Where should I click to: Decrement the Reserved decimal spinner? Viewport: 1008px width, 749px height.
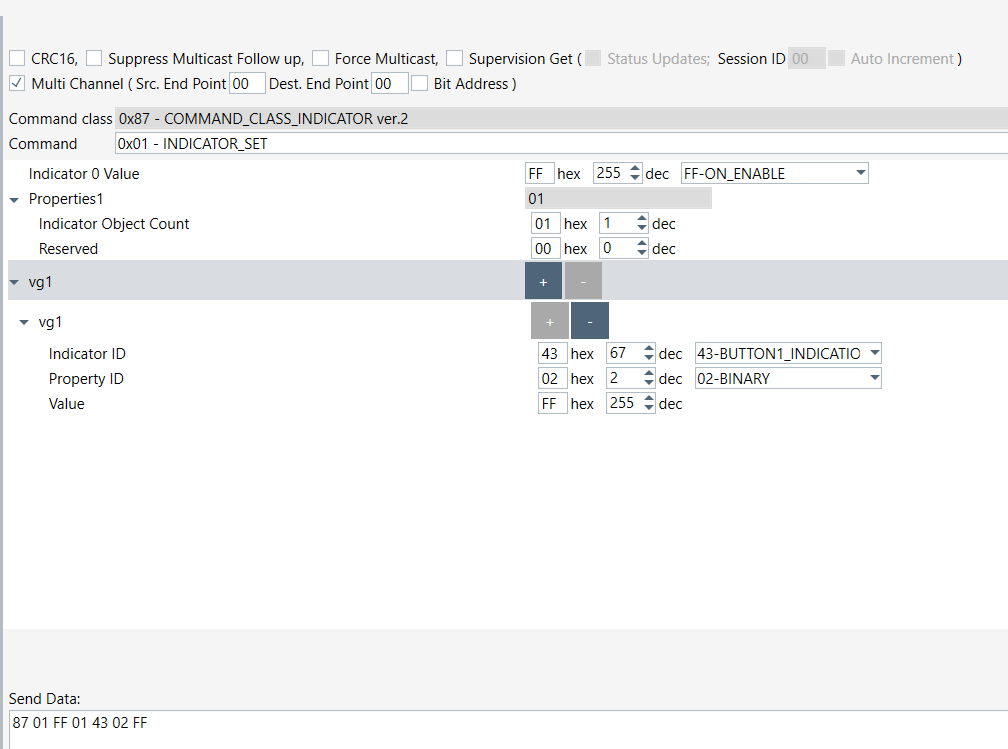[642, 253]
